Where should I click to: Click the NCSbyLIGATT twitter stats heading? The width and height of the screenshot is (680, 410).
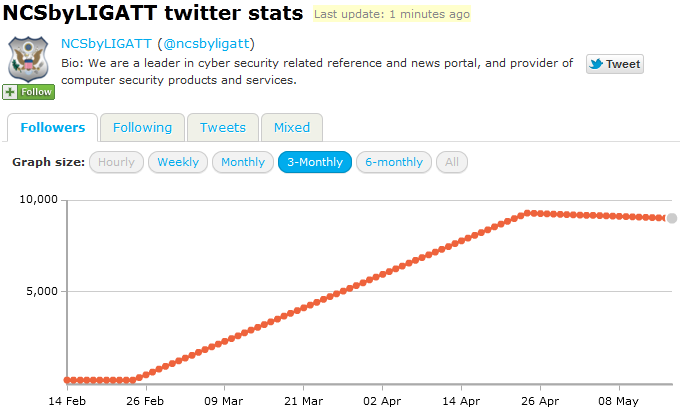(154, 14)
